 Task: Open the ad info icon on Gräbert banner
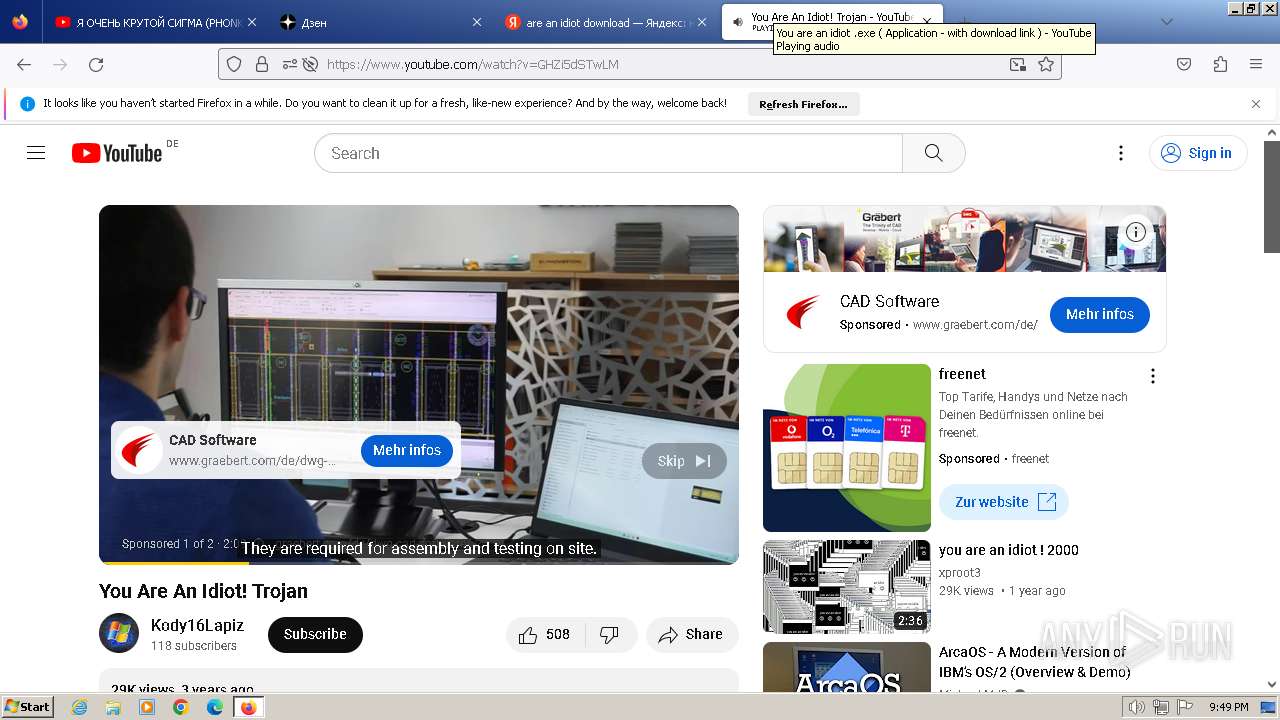1136,232
